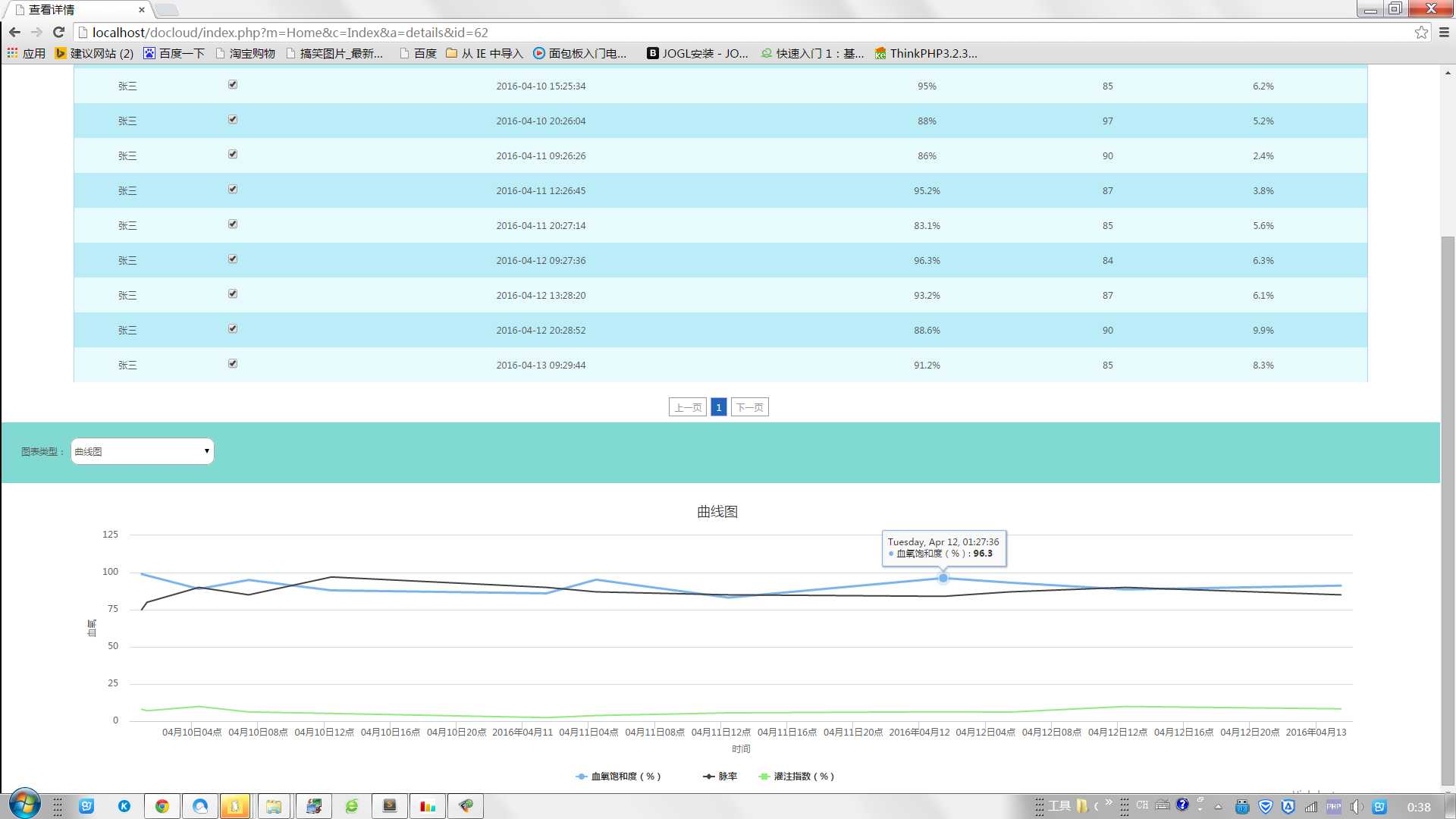Open the blue K app in taskbar
The image size is (1456, 819).
124,806
